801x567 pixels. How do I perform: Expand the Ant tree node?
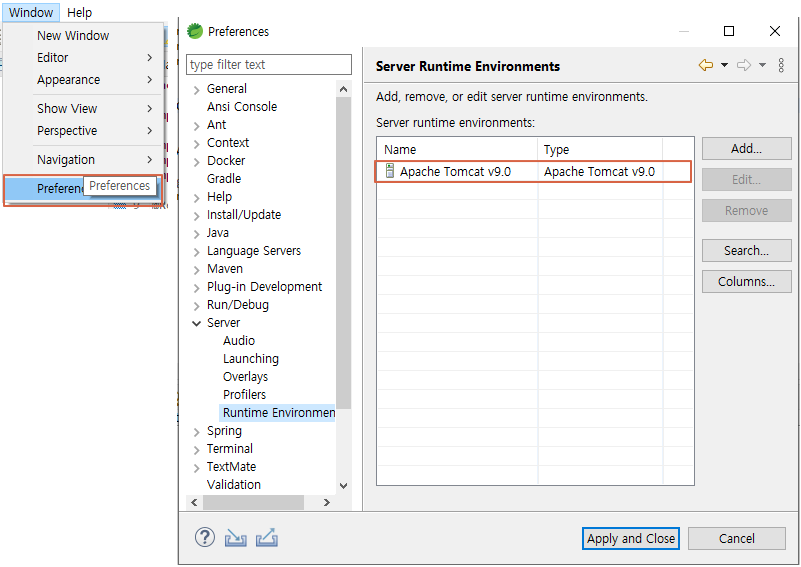(197, 126)
